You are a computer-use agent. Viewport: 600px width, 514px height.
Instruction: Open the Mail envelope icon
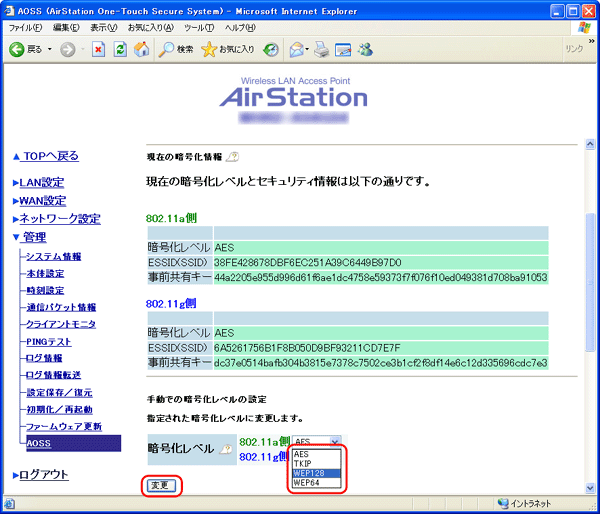coord(297,49)
